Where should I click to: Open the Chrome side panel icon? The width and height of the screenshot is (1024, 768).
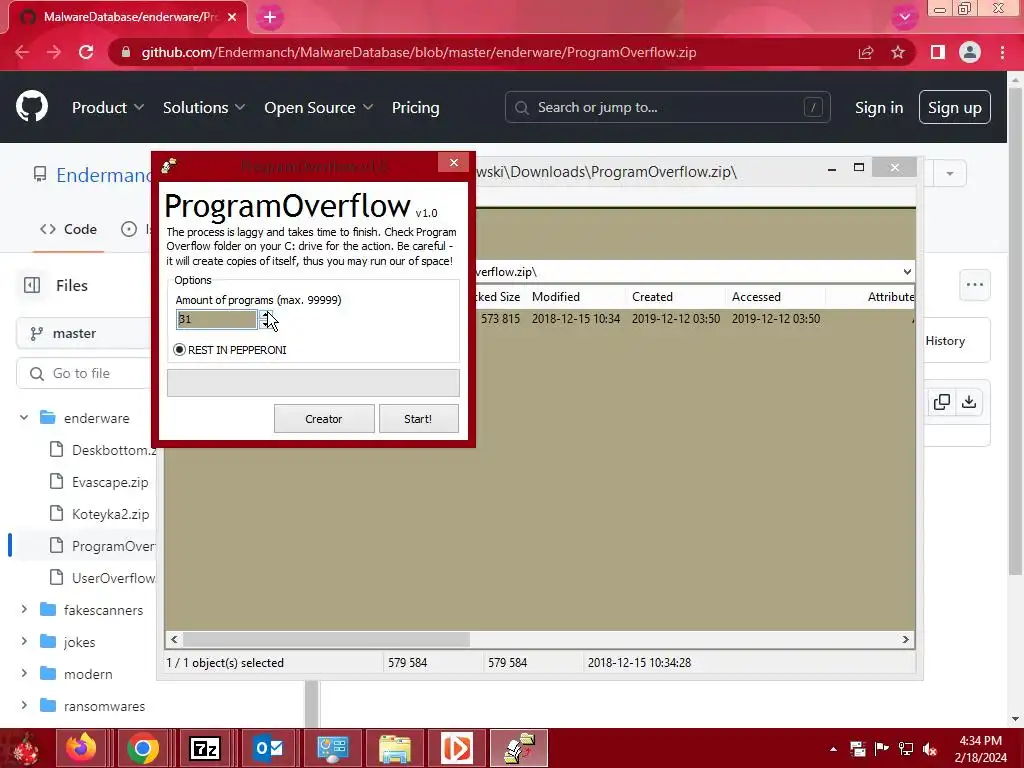tap(938, 52)
